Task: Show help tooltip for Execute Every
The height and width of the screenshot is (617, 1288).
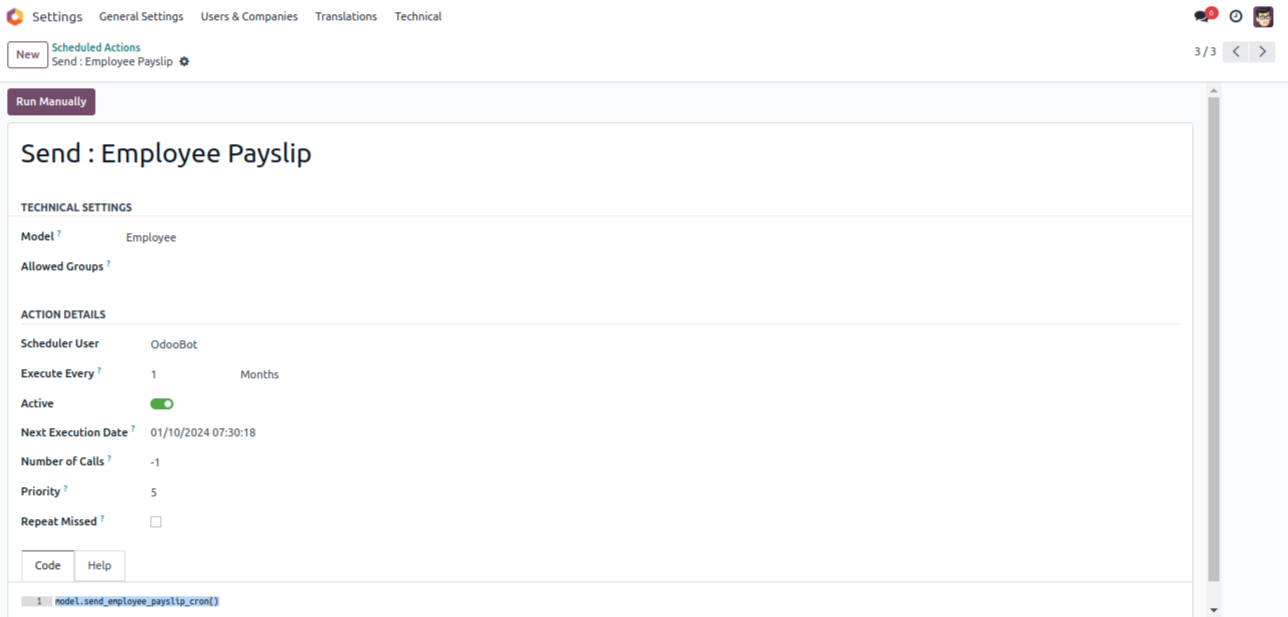Action: (99, 371)
